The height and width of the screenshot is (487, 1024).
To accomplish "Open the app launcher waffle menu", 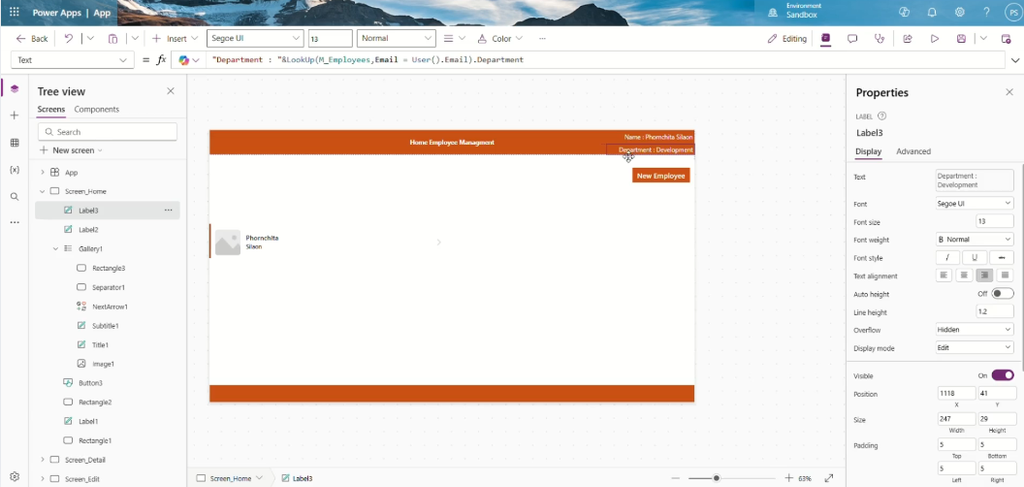I will click(x=14, y=12).
